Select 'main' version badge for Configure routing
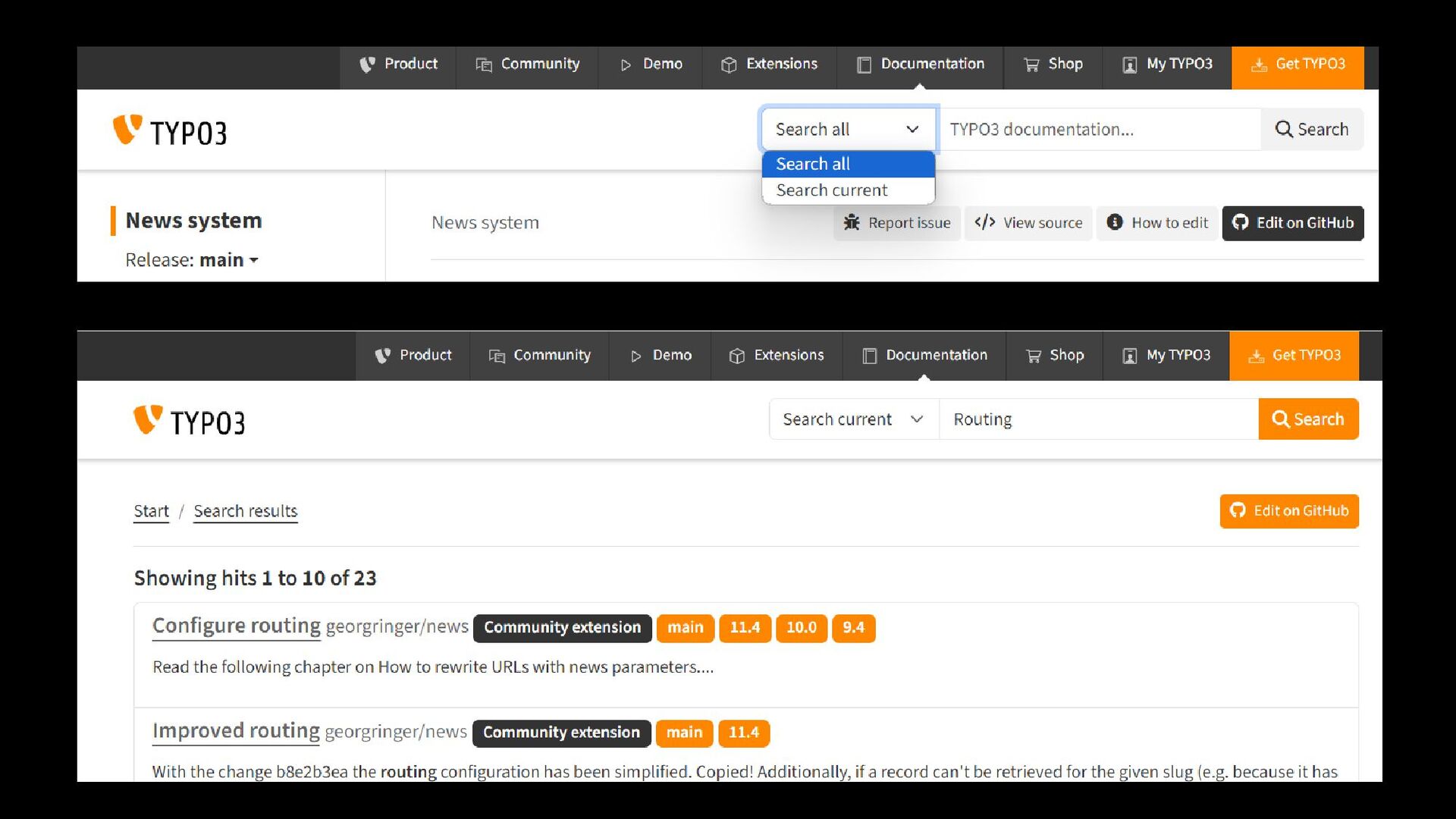This screenshot has width=1456, height=819. pos(686,628)
